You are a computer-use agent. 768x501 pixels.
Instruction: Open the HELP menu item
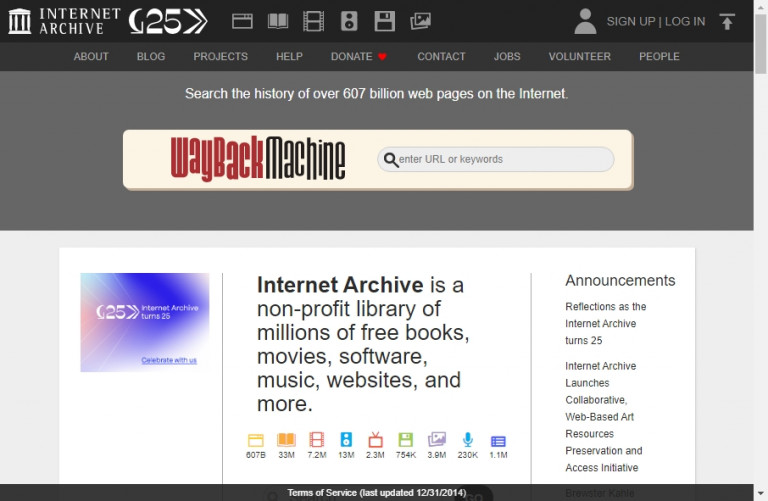point(289,57)
